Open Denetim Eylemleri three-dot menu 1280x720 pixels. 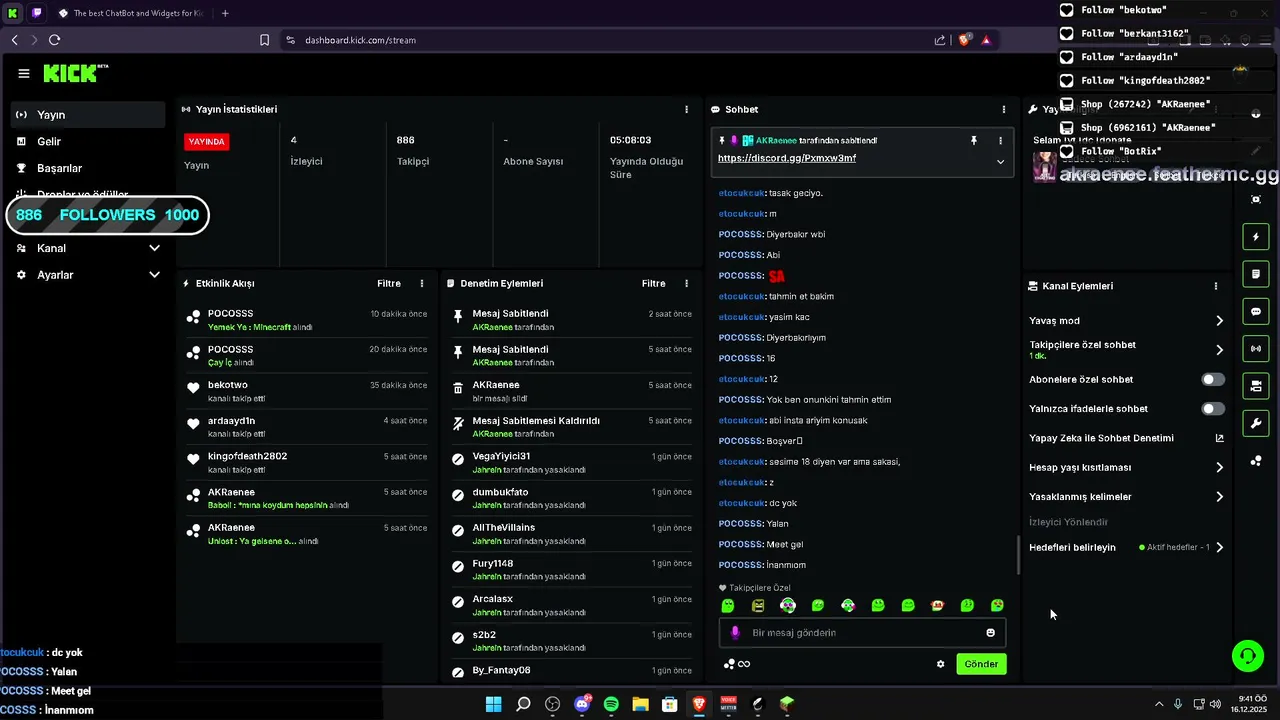[686, 284]
